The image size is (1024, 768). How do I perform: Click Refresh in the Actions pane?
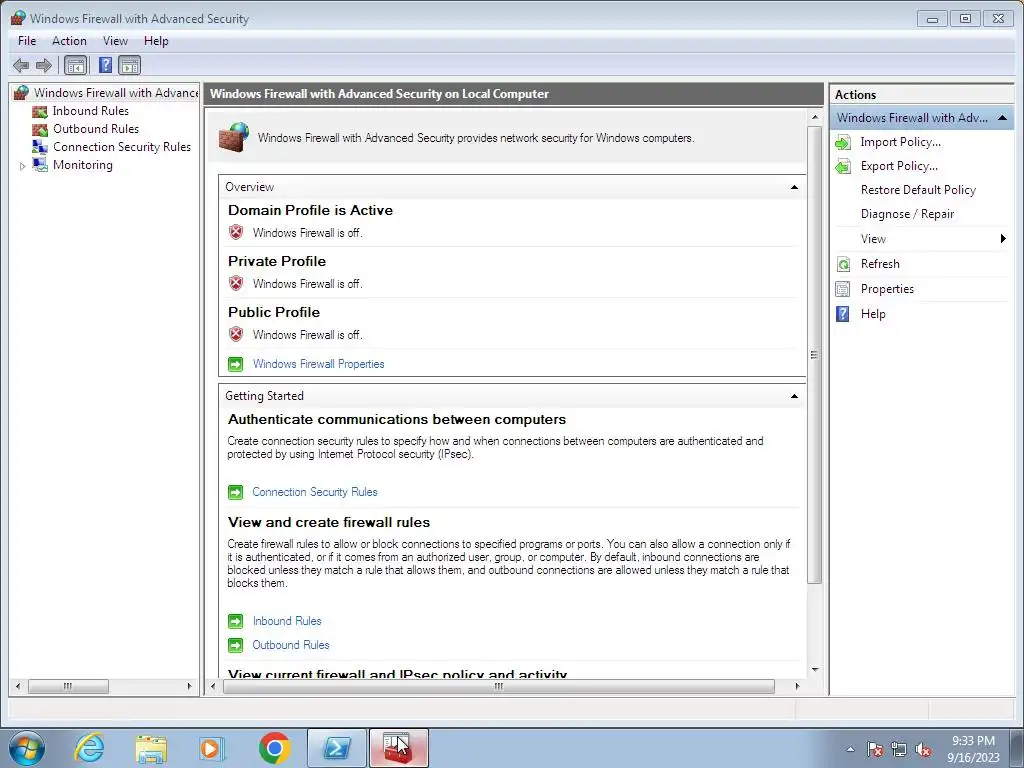pyautogui.click(x=880, y=264)
